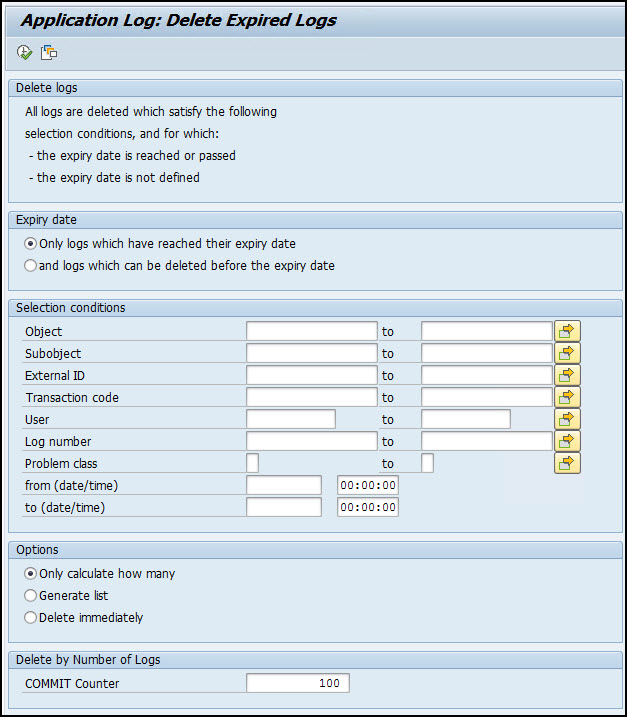Image resolution: width=627 pixels, height=717 pixels.
Task: Click the COMMIT Counter field showing 100
Action: [298, 683]
